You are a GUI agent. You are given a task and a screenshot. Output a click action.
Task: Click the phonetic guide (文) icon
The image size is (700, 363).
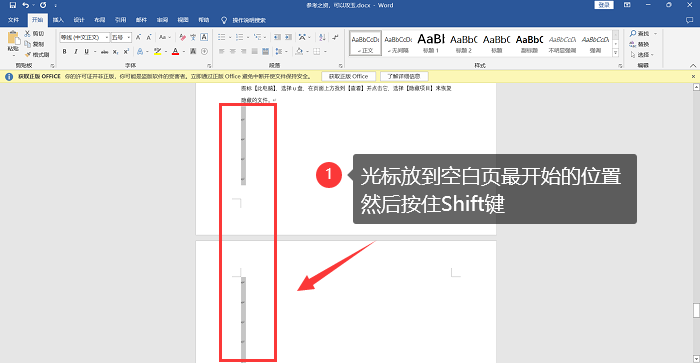[193, 38]
